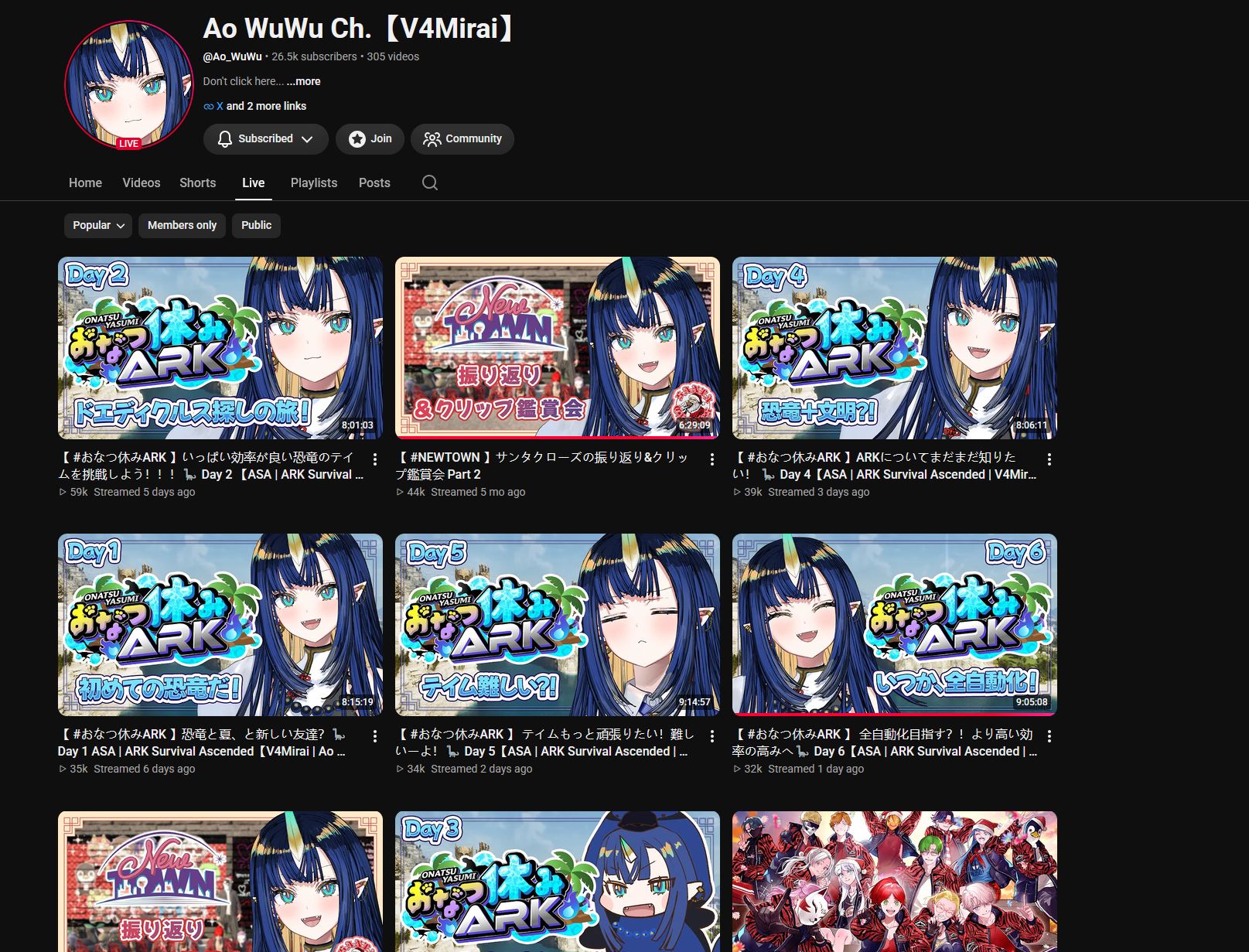
Task: Expand the Popular sort dropdown
Action: (98, 225)
